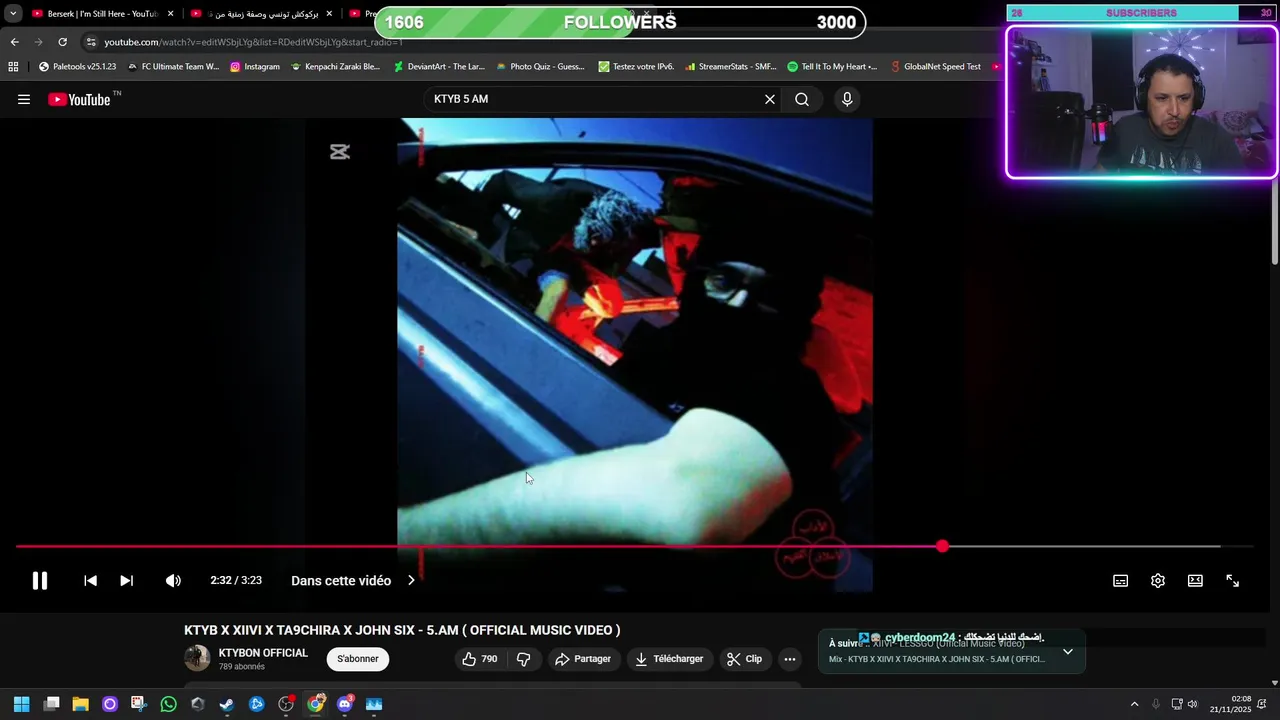Open the YouTube hamburger guide menu
Screen dimensions: 1280x720
[24, 99]
